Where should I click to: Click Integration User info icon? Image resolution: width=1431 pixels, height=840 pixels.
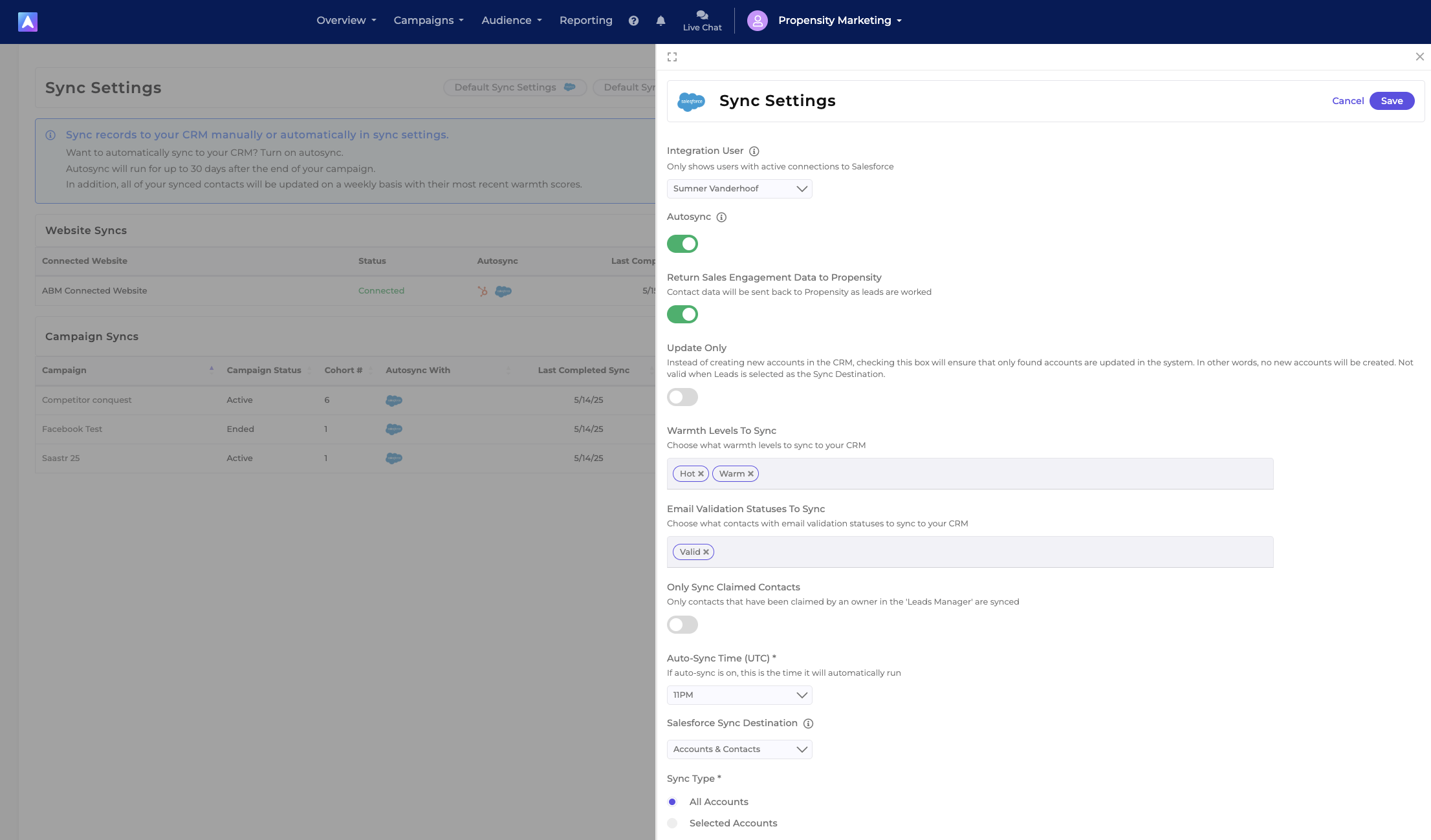click(x=754, y=151)
